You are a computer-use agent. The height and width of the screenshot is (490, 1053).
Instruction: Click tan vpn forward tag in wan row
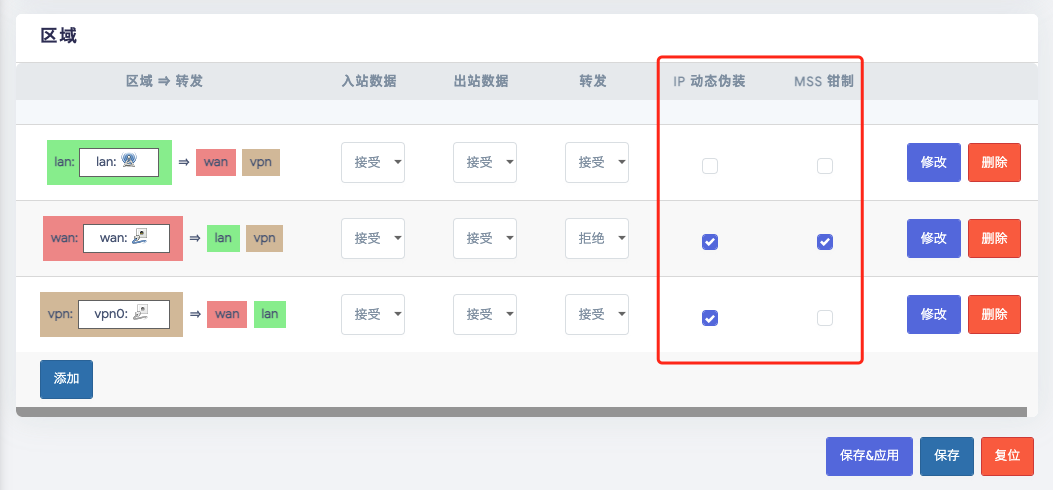pyautogui.click(x=265, y=238)
